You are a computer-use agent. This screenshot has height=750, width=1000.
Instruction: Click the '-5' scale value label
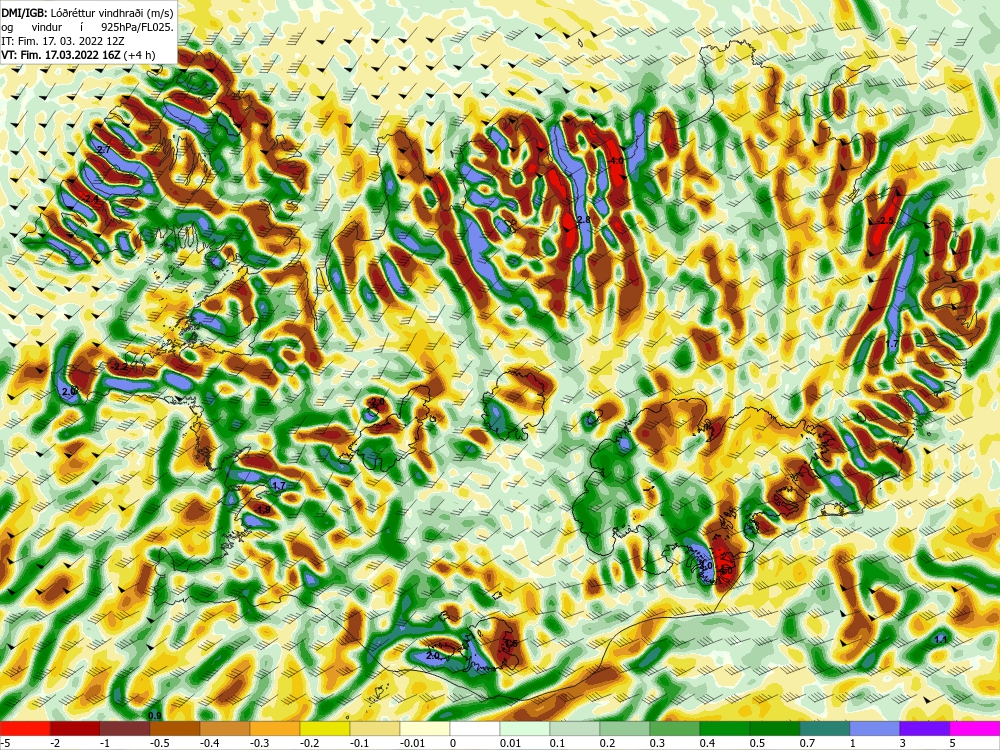pyautogui.click(x=3, y=743)
